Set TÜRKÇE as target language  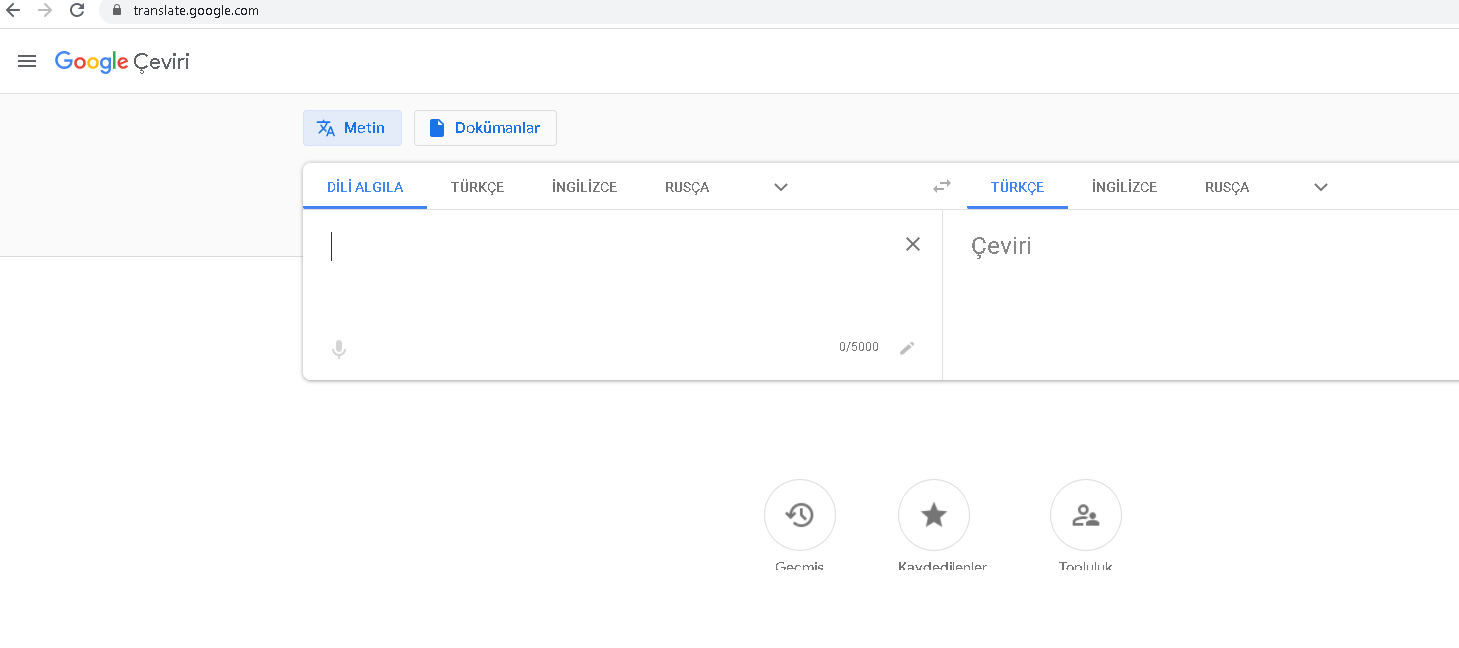click(1017, 187)
